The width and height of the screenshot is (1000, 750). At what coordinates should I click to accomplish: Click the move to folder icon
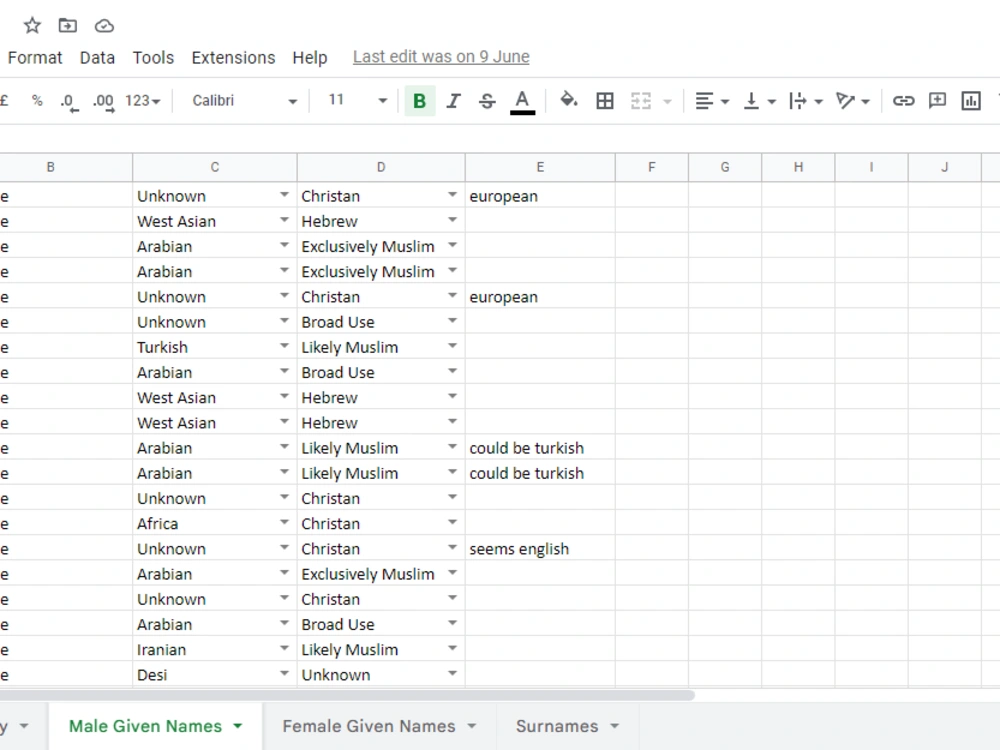coord(68,26)
